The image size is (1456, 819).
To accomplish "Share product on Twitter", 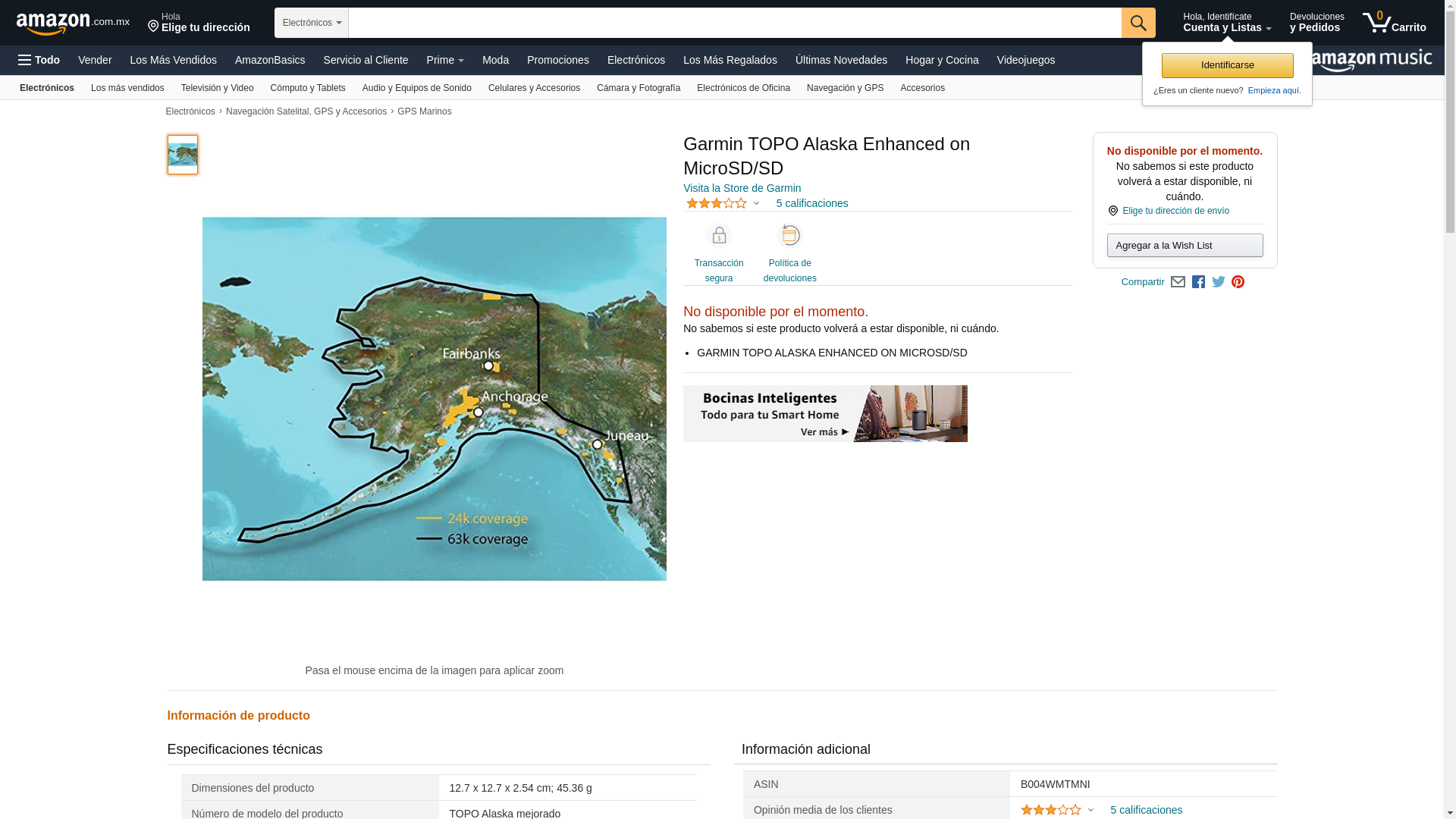I will coord(1219,282).
